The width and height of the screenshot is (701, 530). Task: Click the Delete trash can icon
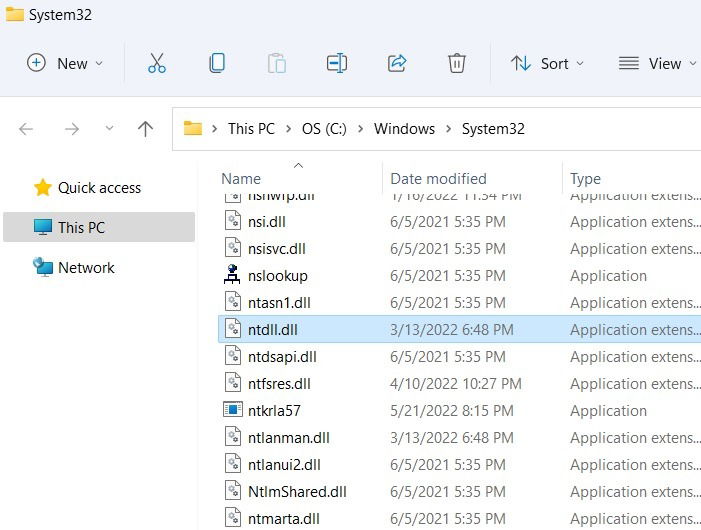[456, 63]
